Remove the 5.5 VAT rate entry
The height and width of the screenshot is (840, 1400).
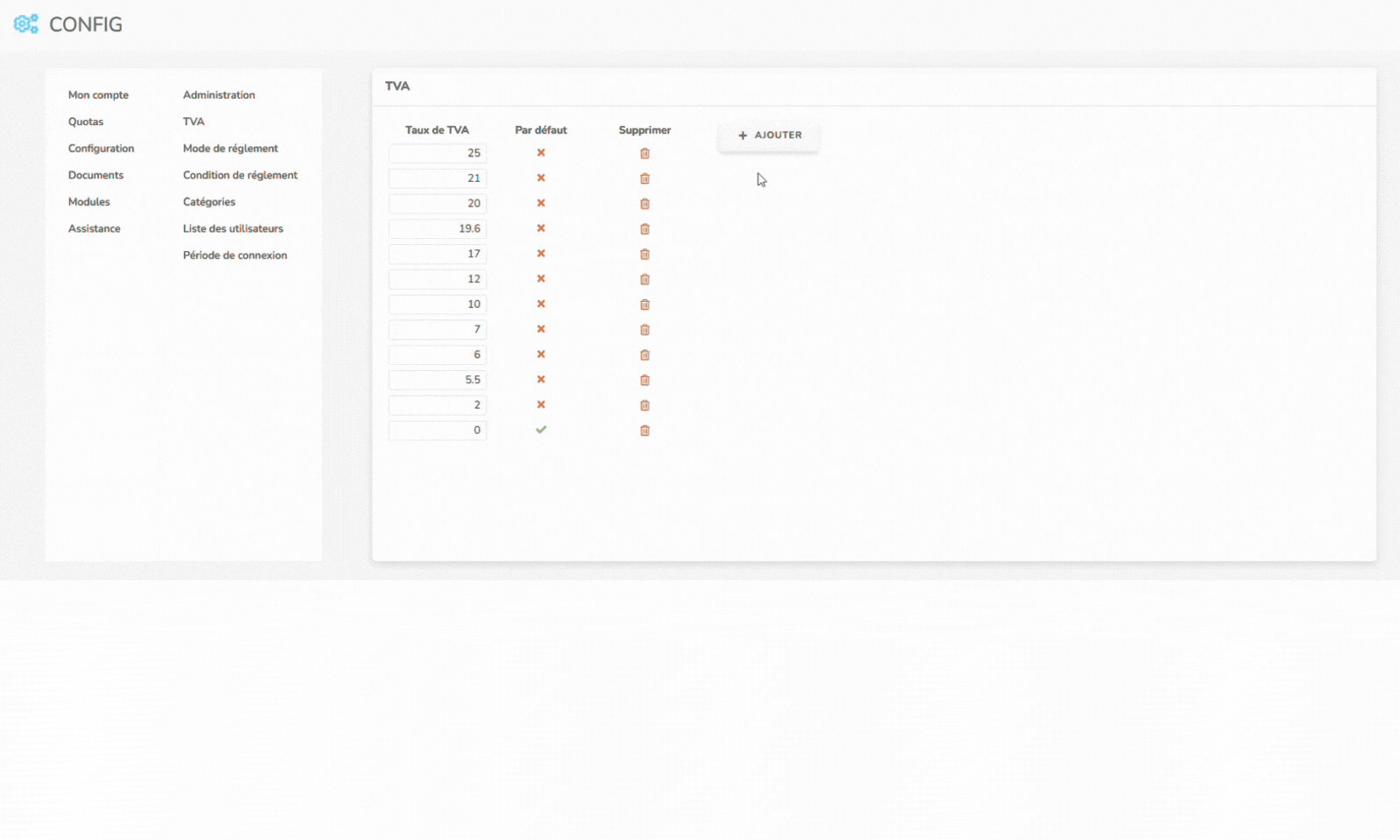(x=645, y=380)
